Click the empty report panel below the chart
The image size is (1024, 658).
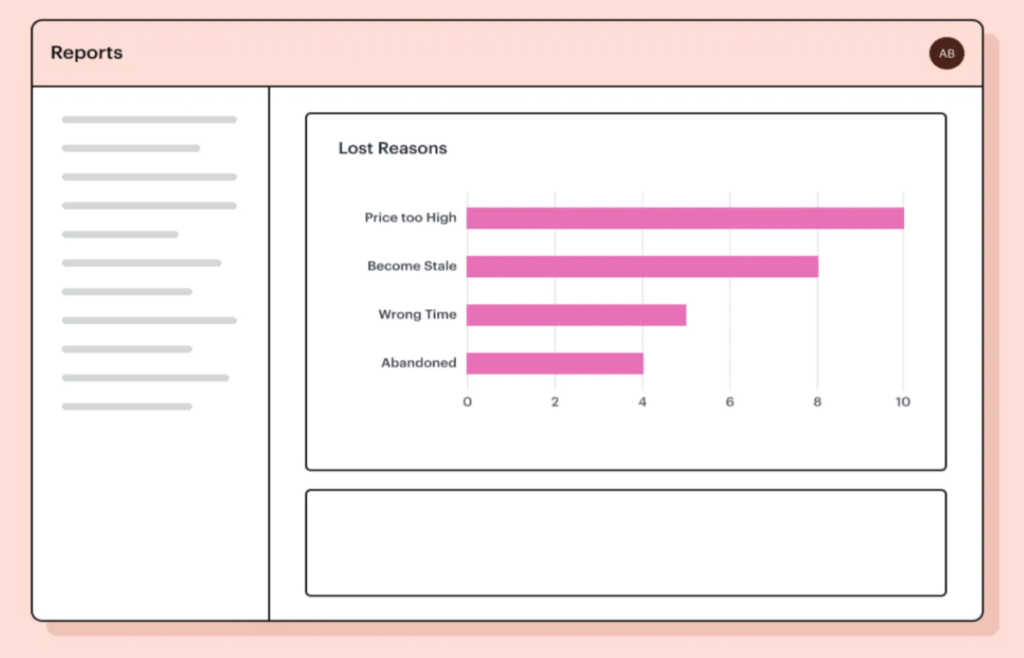click(626, 540)
